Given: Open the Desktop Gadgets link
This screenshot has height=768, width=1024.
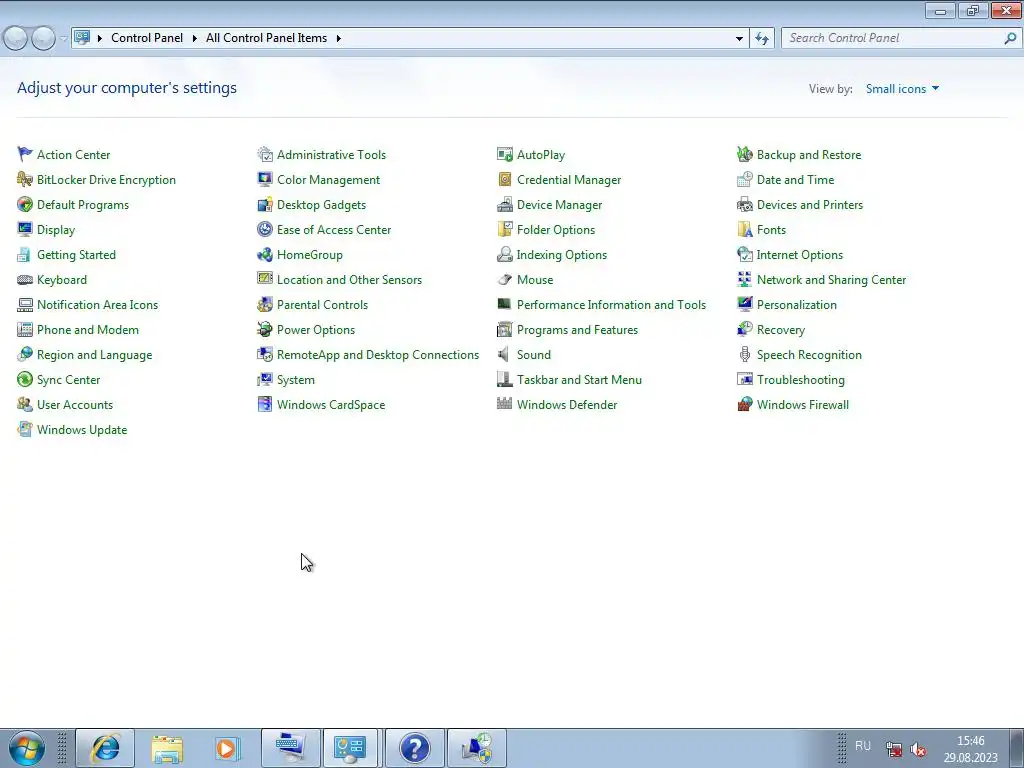Looking at the screenshot, I should tap(321, 204).
